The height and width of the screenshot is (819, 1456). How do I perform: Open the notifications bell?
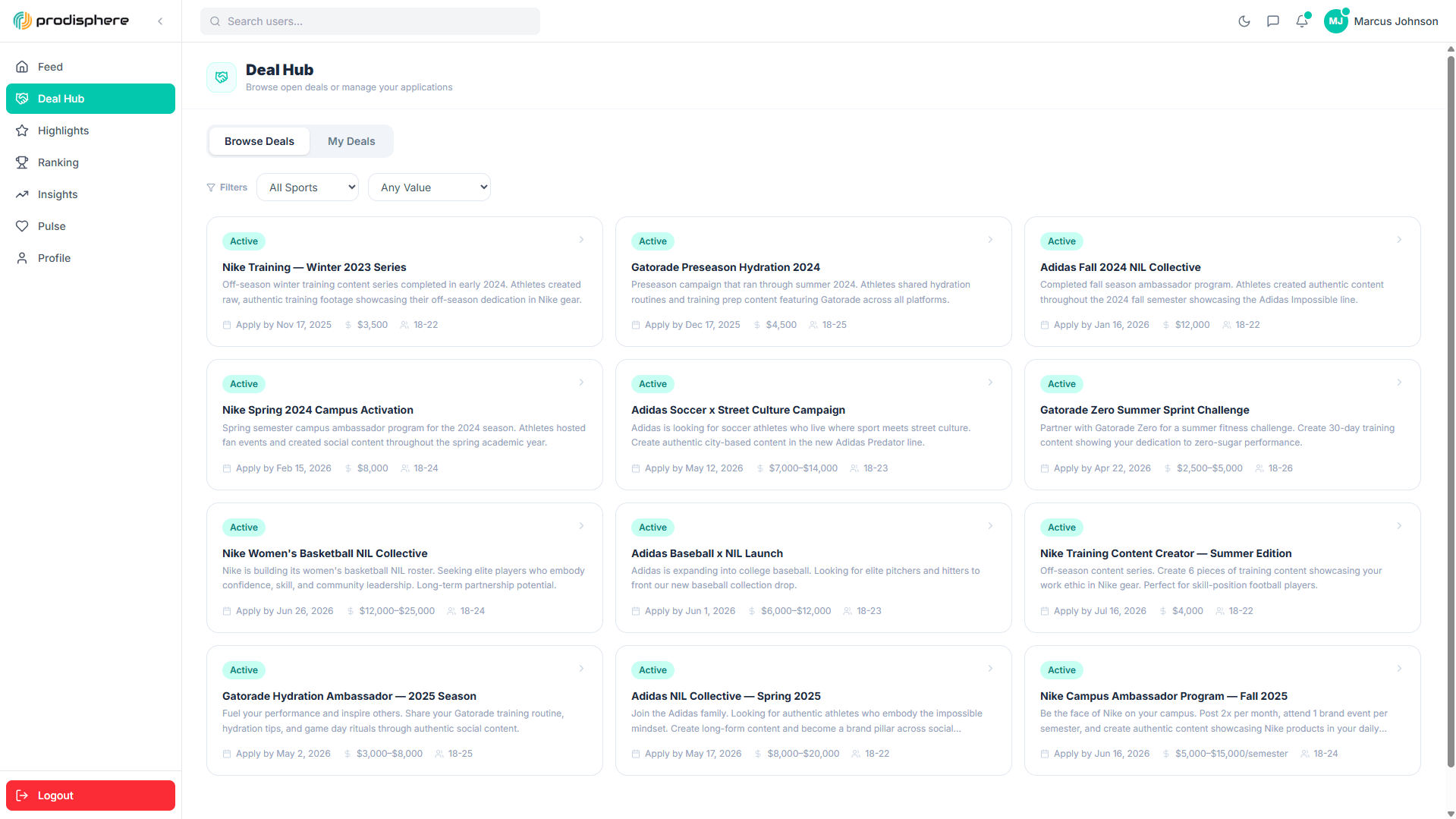tap(1302, 21)
